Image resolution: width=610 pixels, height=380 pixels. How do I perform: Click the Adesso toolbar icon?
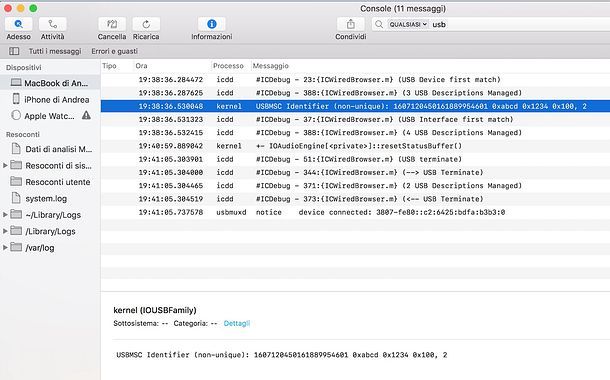coord(18,24)
